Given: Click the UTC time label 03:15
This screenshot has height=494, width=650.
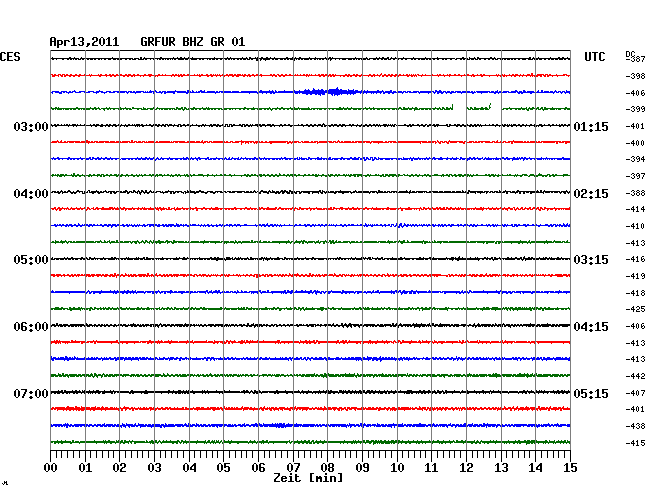Looking at the screenshot, I should pyautogui.click(x=591, y=260).
